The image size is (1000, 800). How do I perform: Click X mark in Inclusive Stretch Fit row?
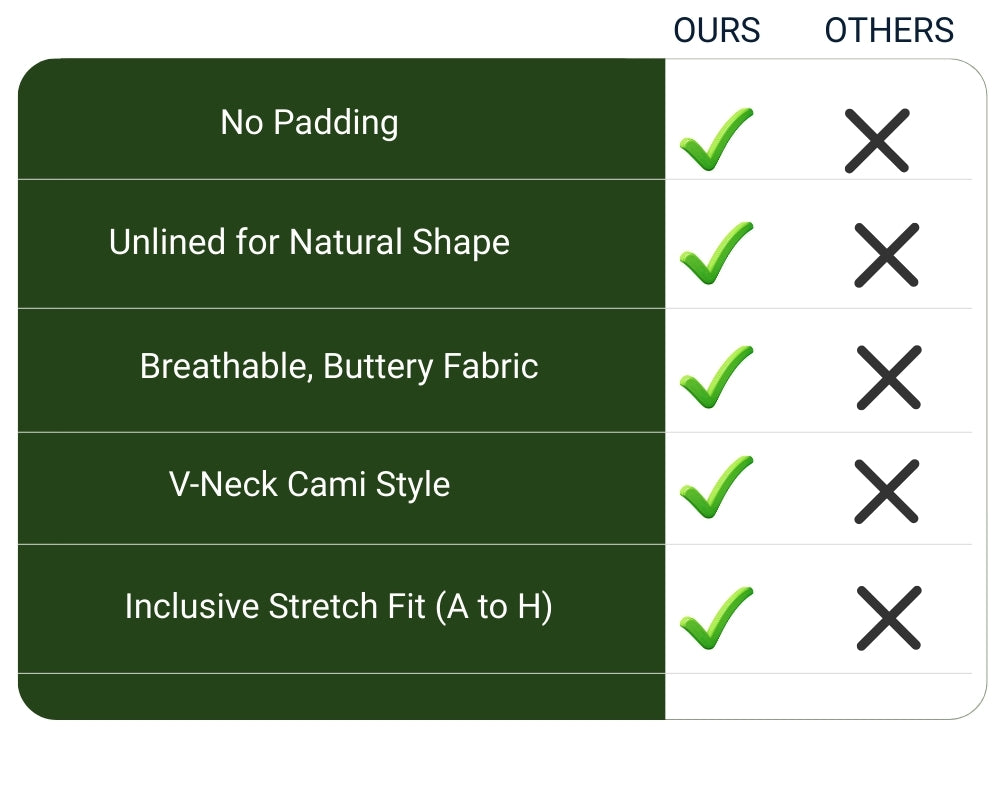pos(888,617)
